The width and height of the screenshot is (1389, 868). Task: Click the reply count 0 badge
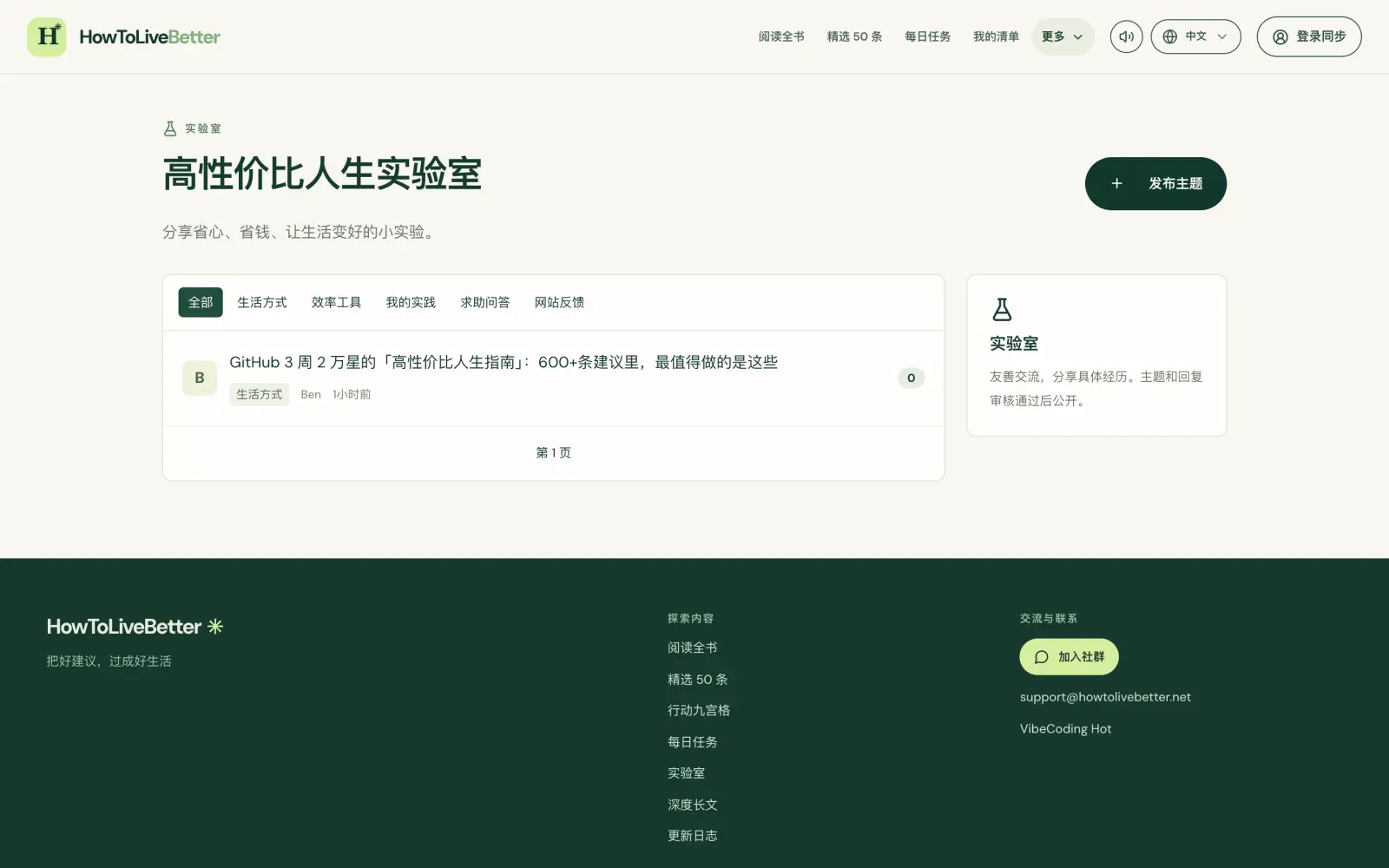click(911, 378)
